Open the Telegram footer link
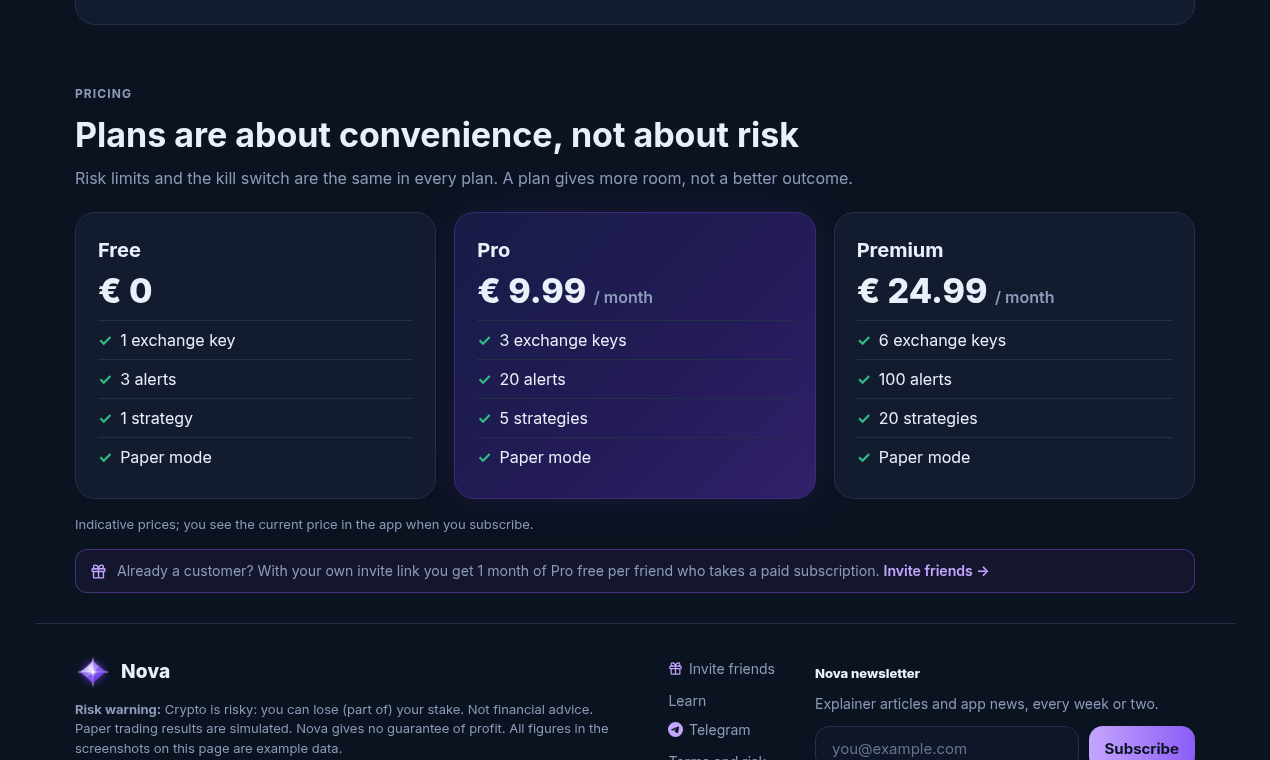Viewport: 1270px width, 760px height. point(709,730)
